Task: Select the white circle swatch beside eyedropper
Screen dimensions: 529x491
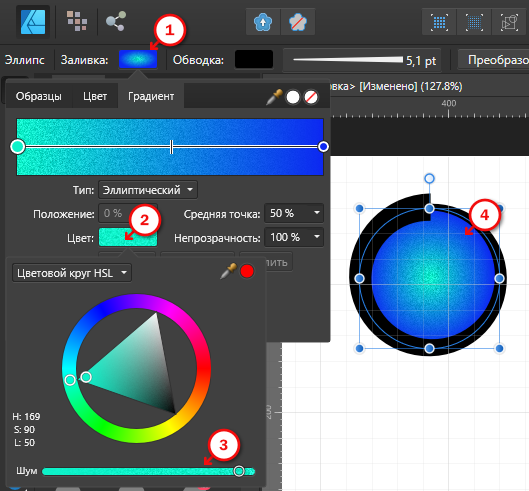Action: (293, 98)
